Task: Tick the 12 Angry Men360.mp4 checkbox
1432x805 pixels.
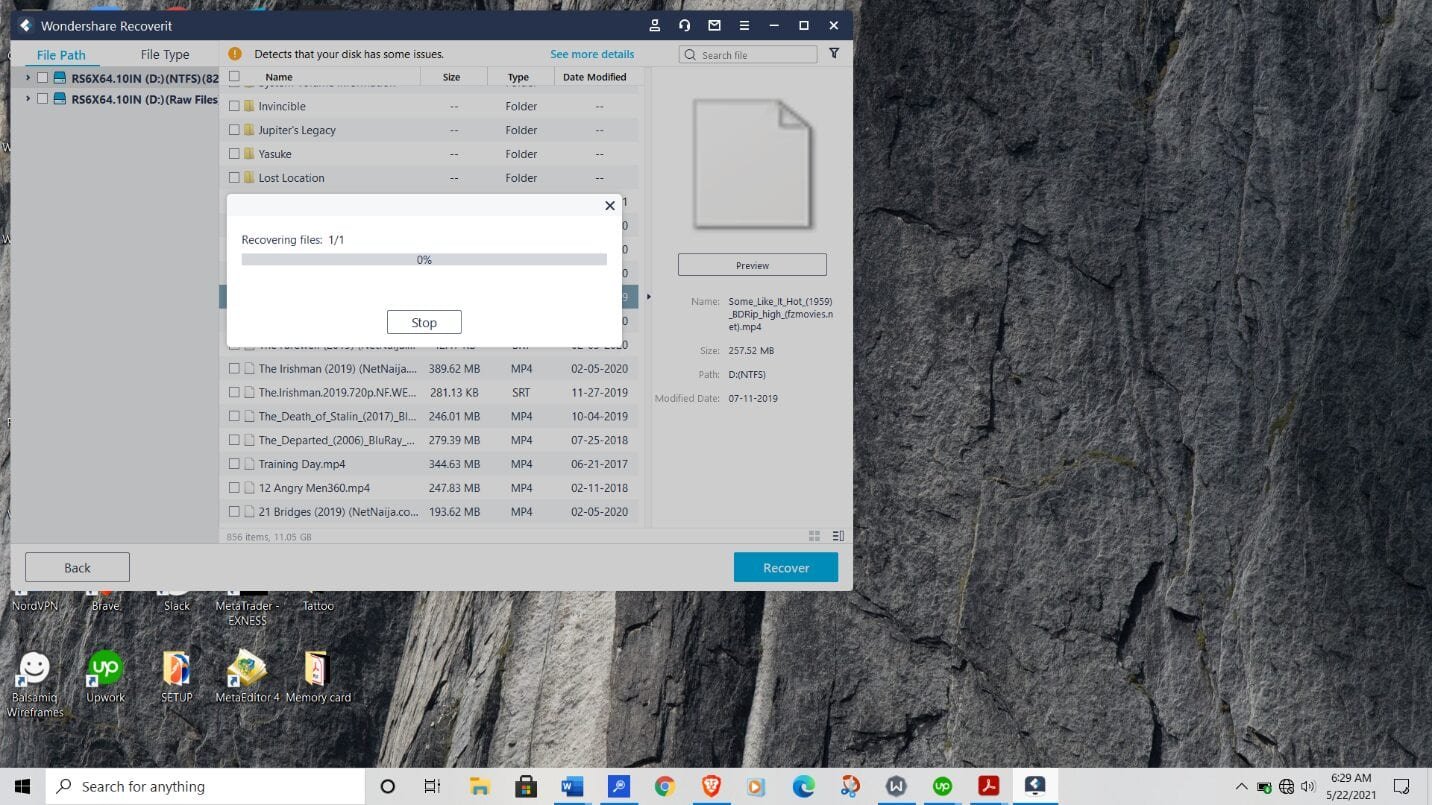Action: [234, 488]
